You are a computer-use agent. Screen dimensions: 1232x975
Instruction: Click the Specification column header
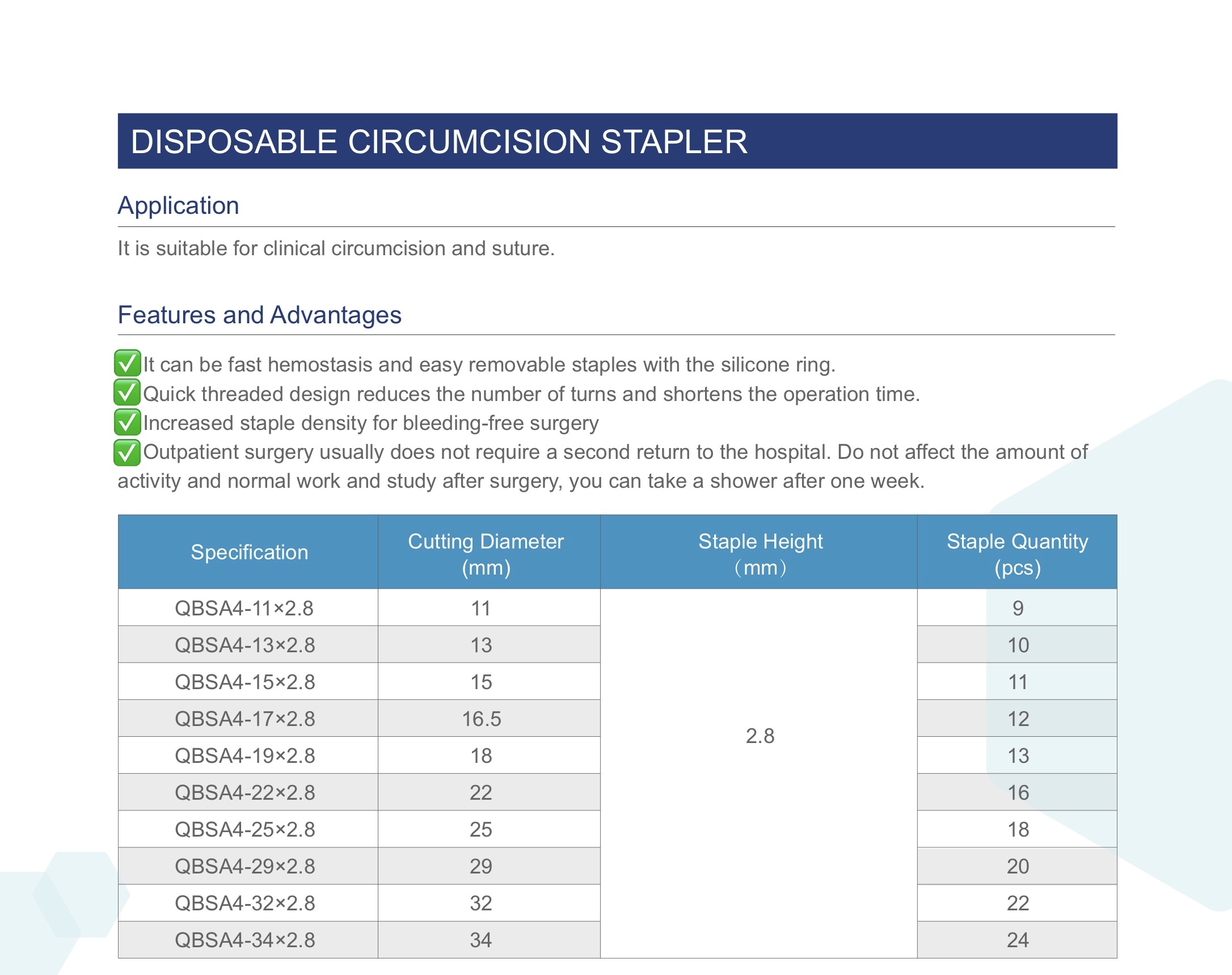[x=249, y=552]
